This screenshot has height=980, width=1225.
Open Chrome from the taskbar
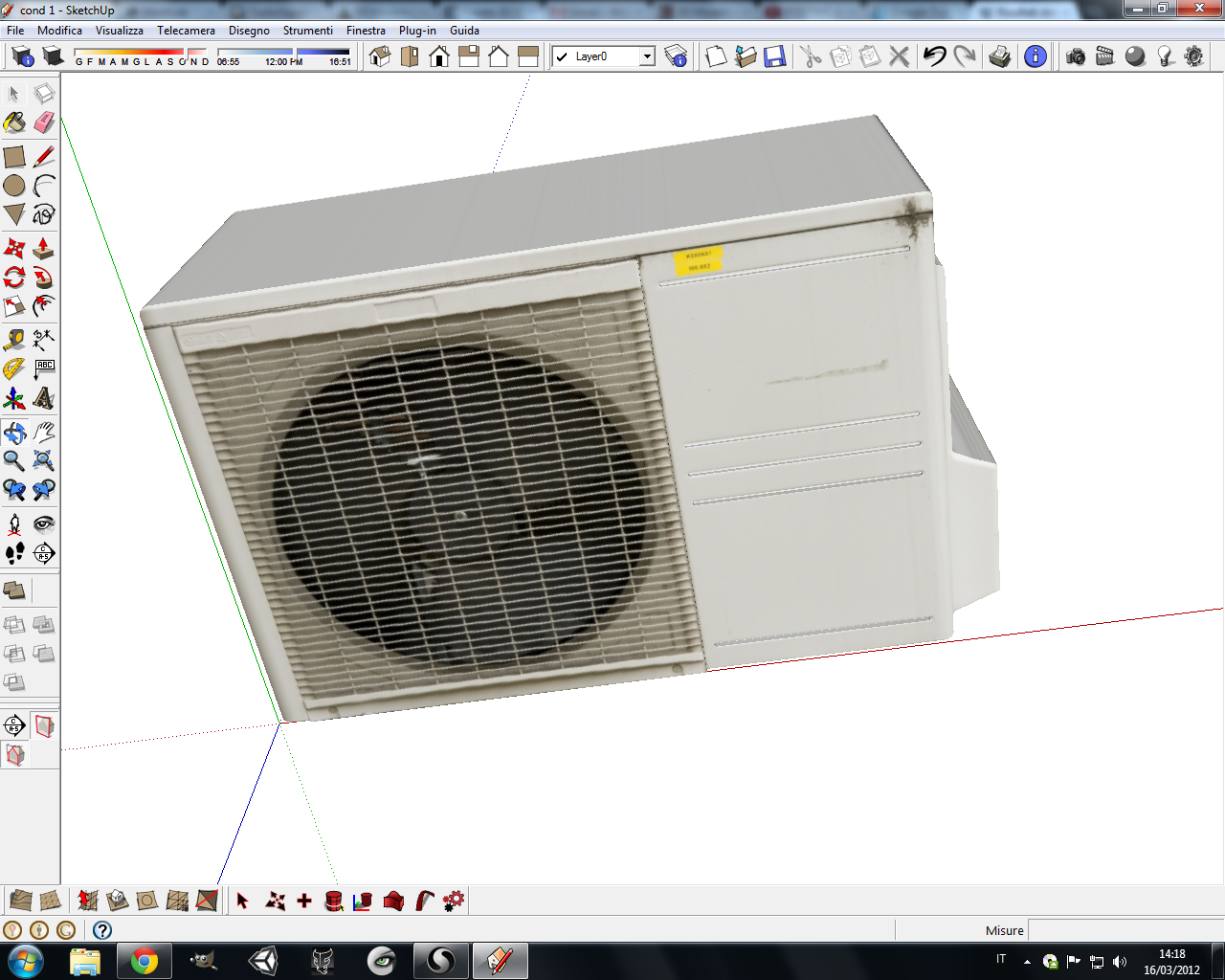145,961
